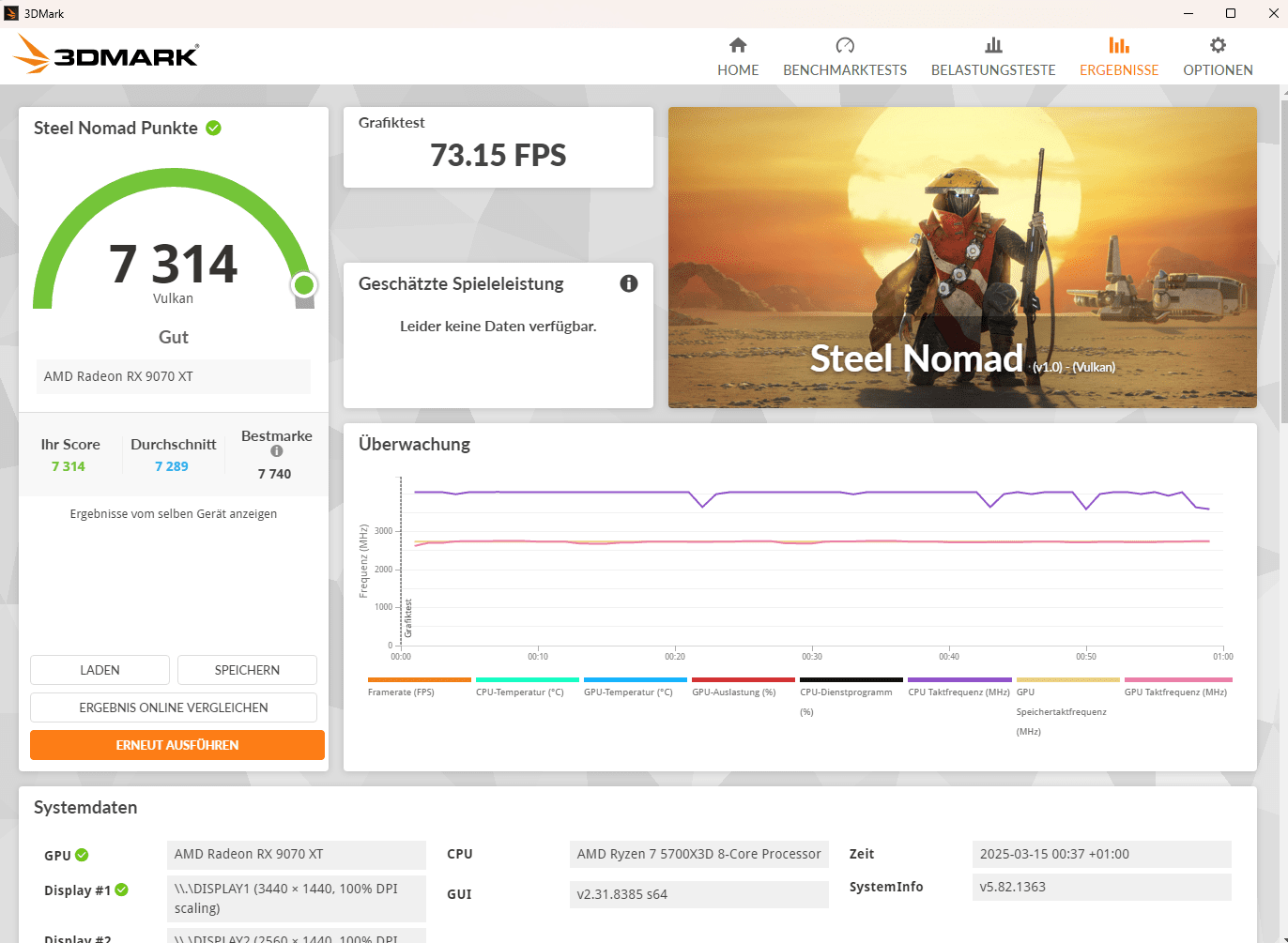The width and height of the screenshot is (1288, 943).
Task: Select the ERGEBNISSE tab
Action: (x=1119, y=57)
